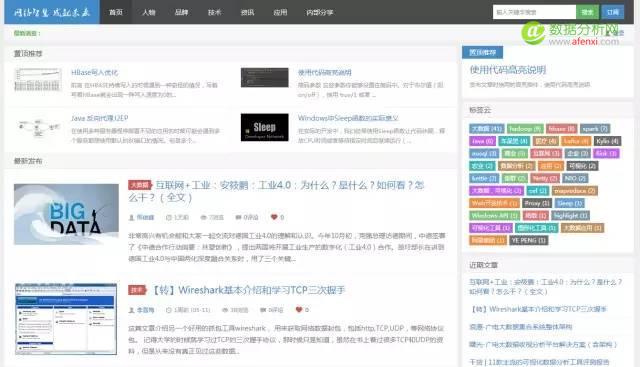Click the red tag before Wireshark title
Viewport: 640px width, 367px height.
[x=138, y=290]
